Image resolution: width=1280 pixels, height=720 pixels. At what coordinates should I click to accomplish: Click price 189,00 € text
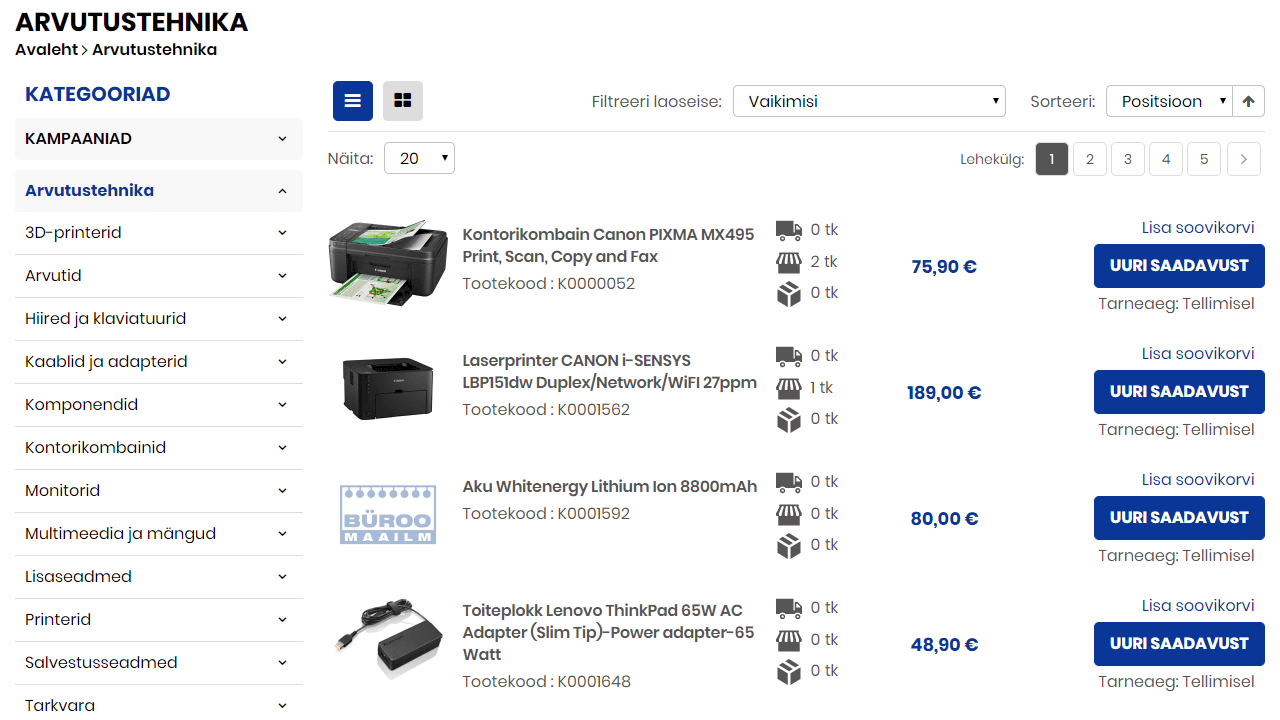944,393
